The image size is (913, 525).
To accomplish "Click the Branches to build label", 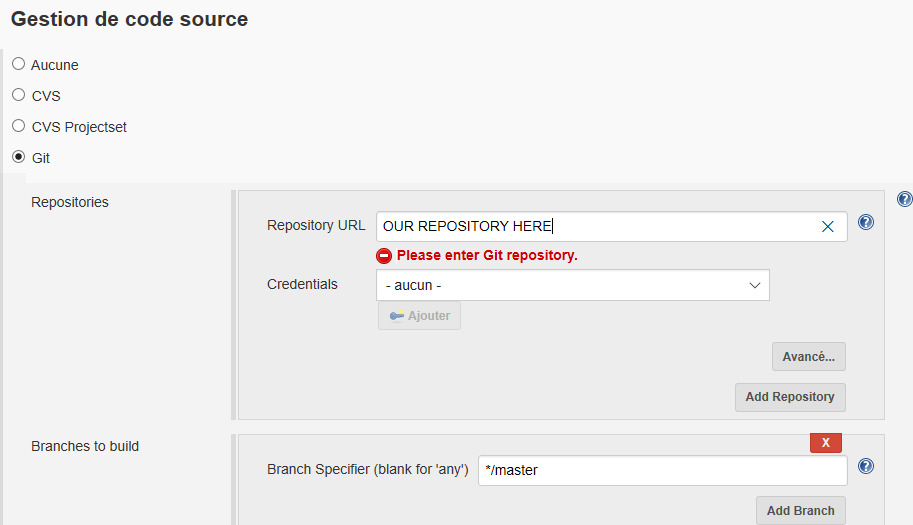I will 85,446.
